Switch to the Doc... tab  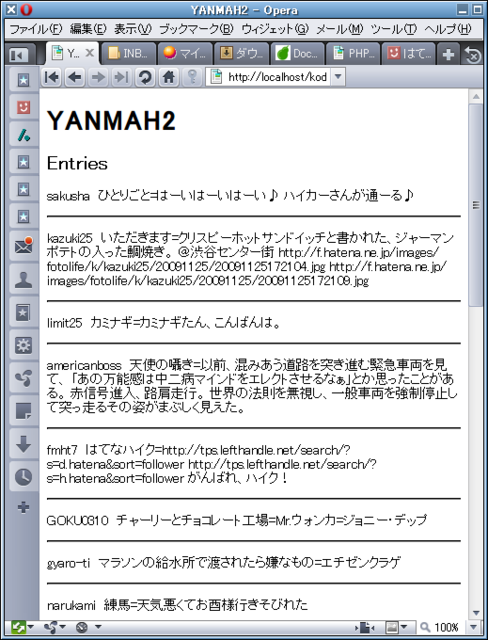click(297, 53)
